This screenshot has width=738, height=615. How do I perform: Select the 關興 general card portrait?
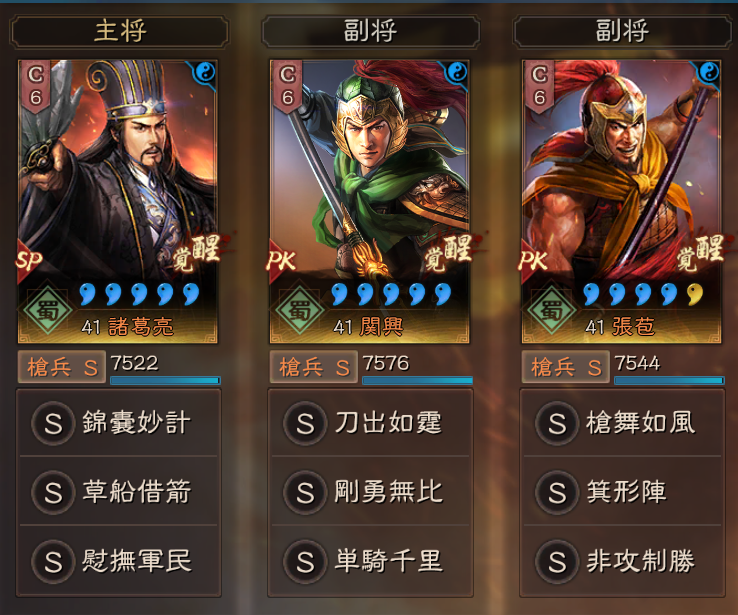[369, 201]
